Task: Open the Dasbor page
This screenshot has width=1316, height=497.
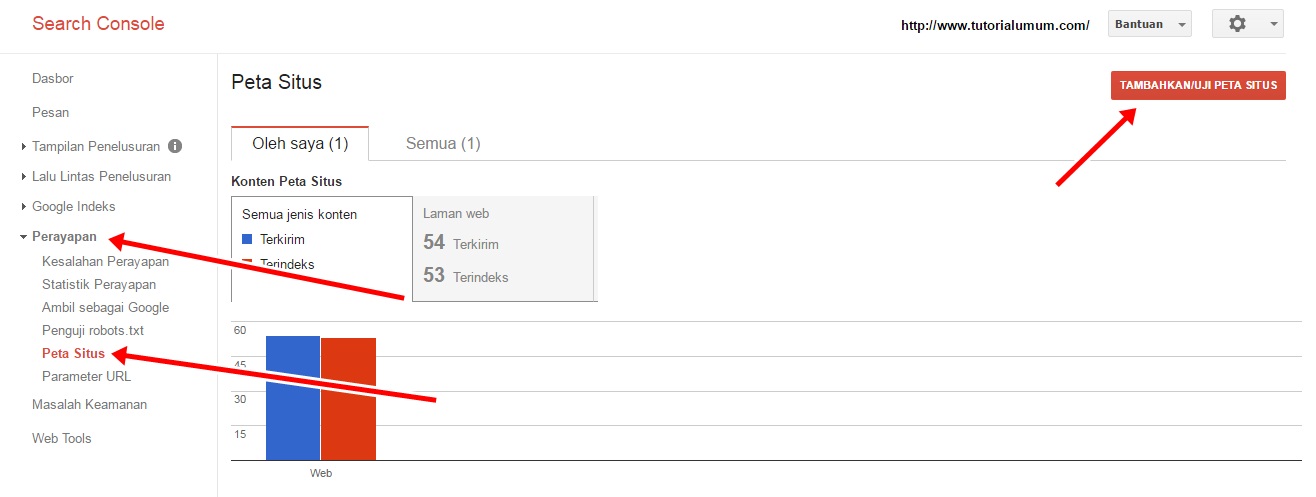Action: (x=53, y=78)
